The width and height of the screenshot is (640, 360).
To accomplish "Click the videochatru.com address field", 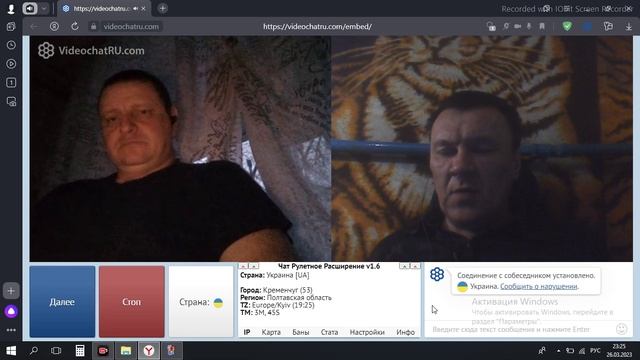I will [x=131, y=27].
